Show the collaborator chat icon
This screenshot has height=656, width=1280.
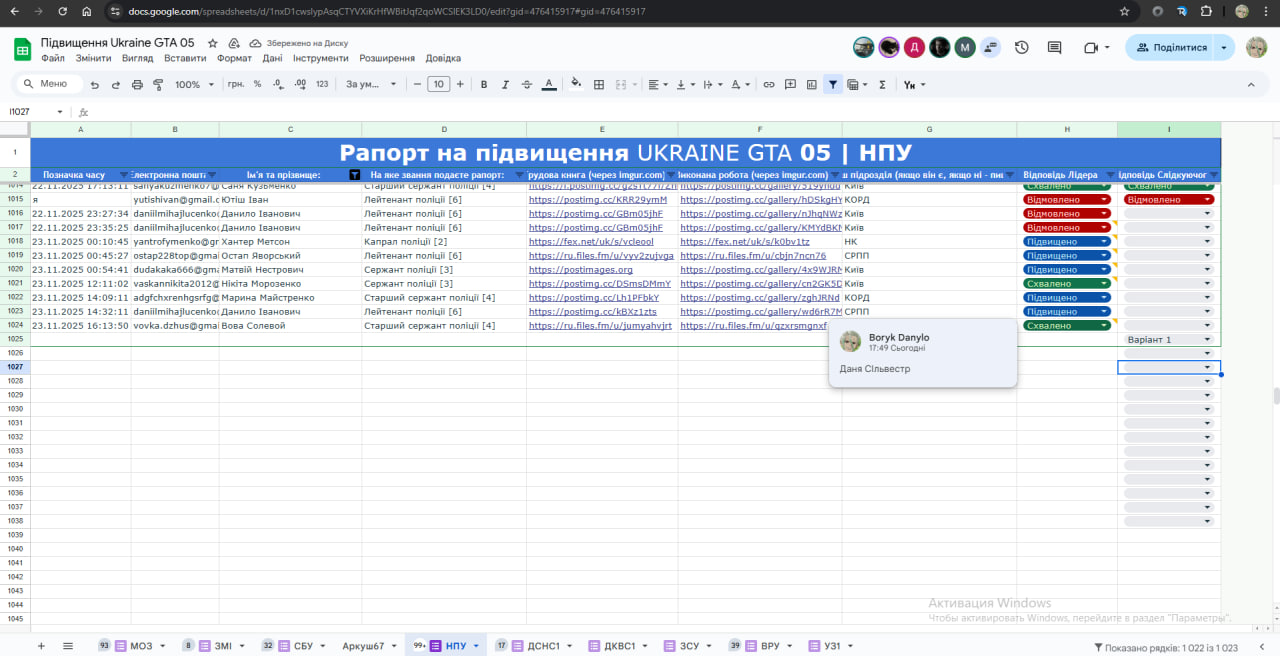(990, 47)
